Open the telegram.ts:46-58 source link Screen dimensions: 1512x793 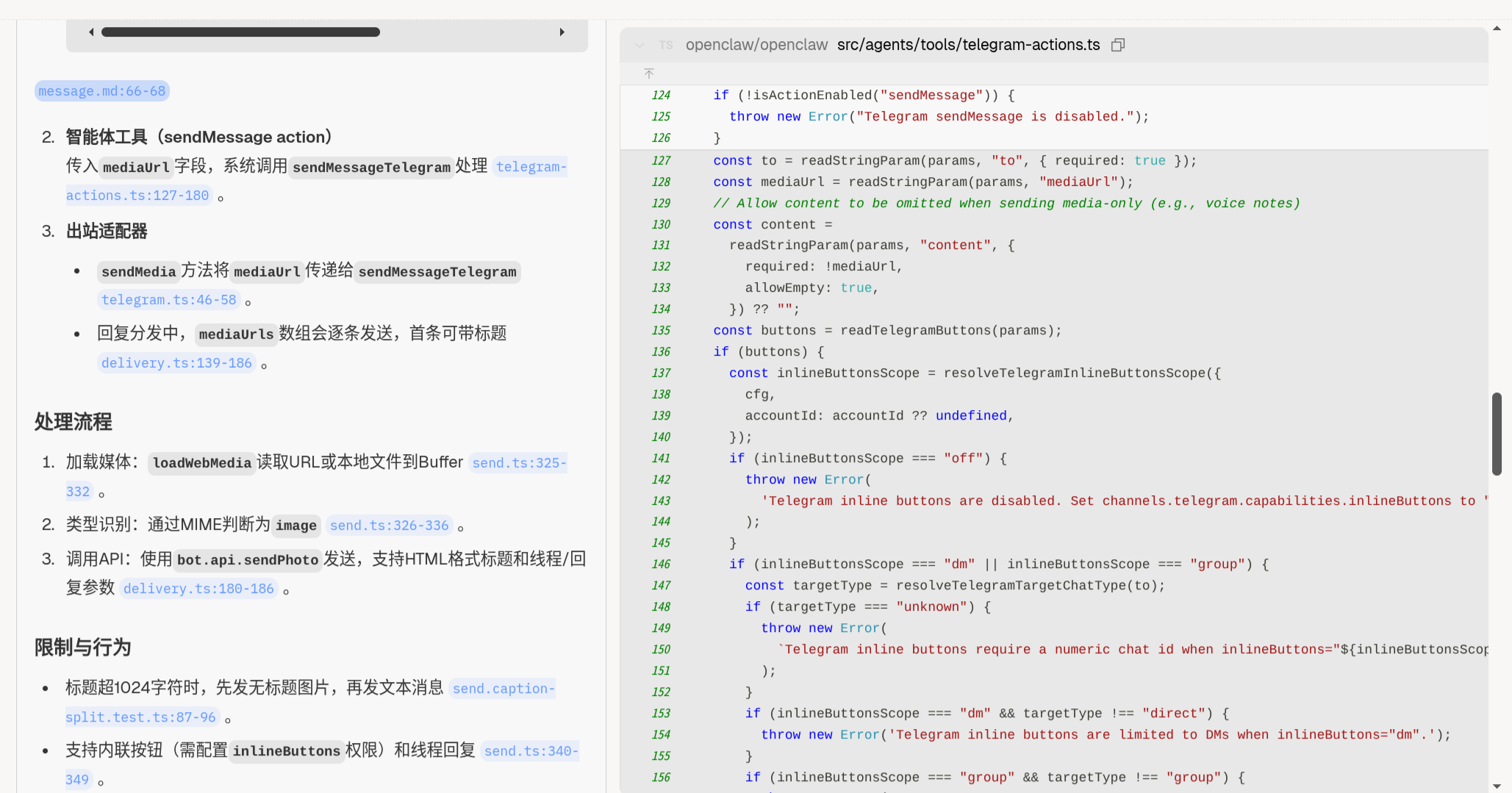tap(169, 300)
